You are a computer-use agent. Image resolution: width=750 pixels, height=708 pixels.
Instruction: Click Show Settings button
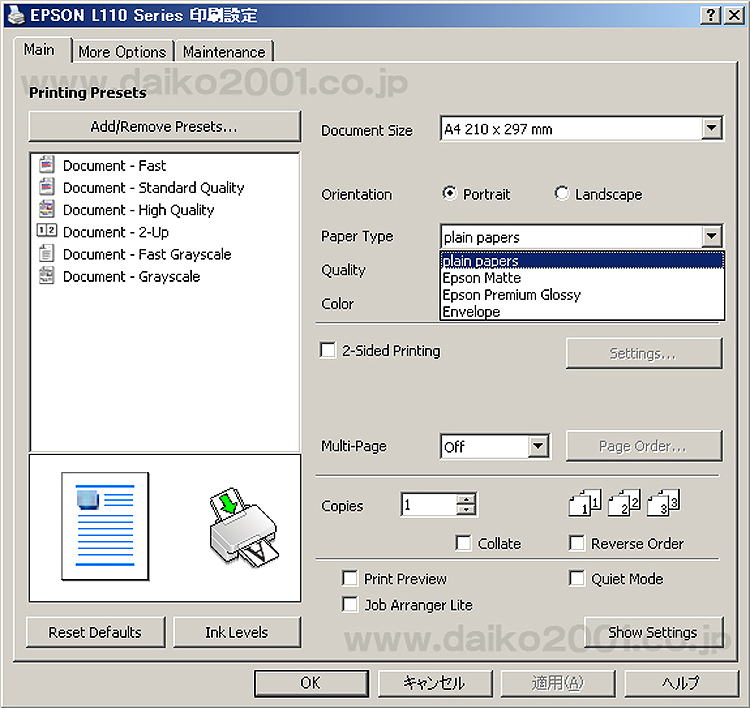point(653,632)
